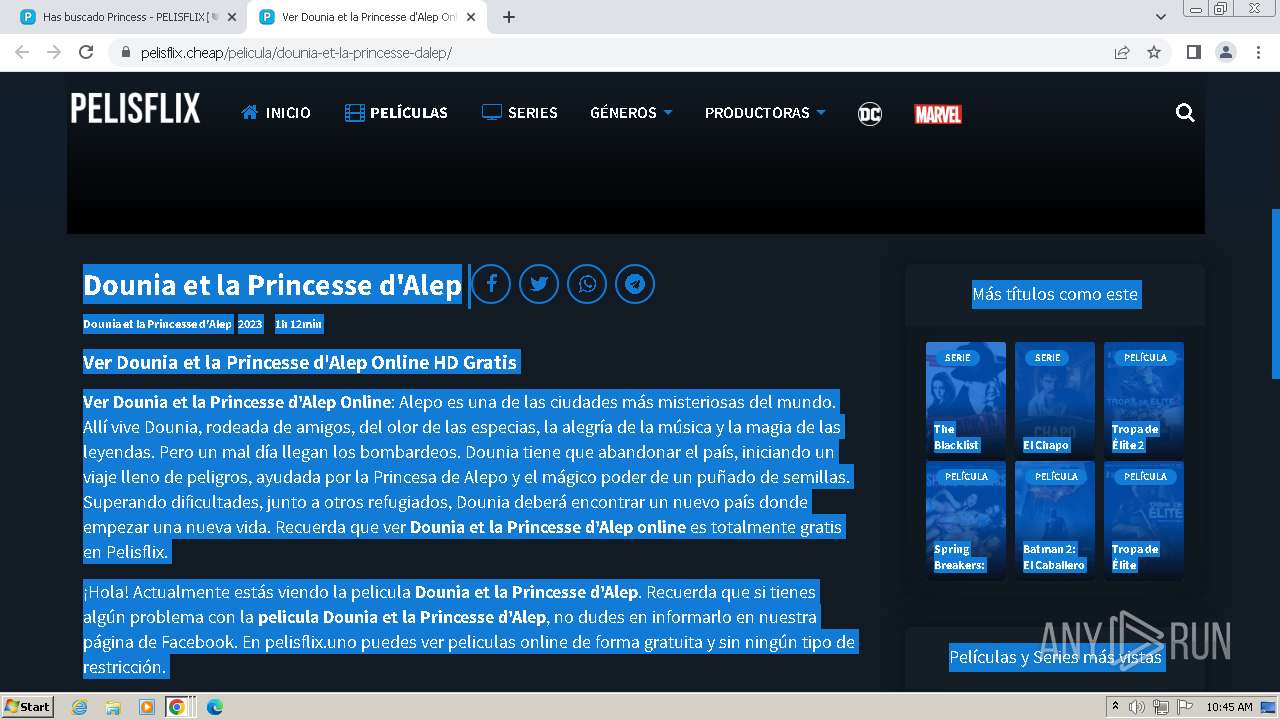1280x720 pixels.
Task: Open SERIES section
Action: (x=520, y=113)
